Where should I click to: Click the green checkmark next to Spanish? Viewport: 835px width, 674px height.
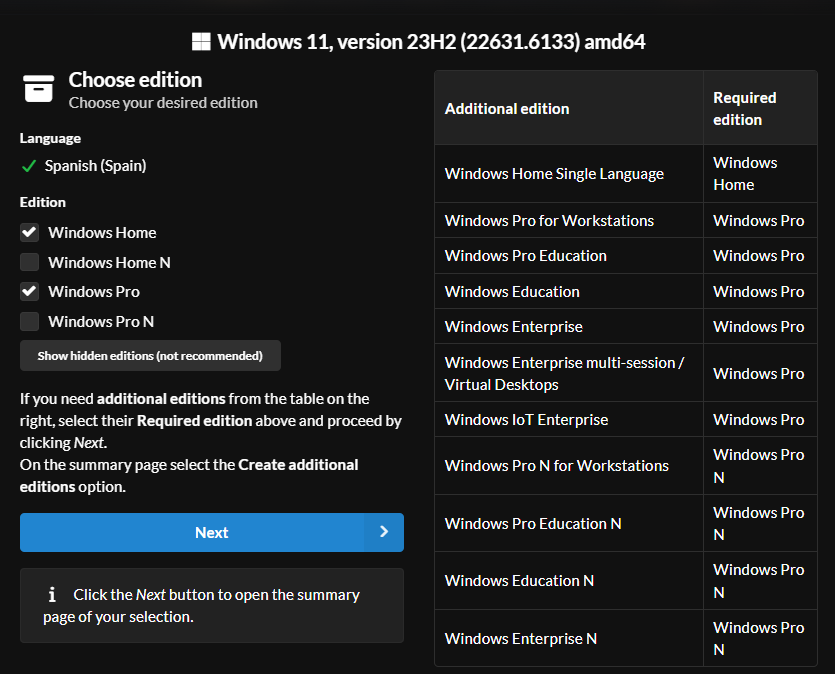pos(28,166)
